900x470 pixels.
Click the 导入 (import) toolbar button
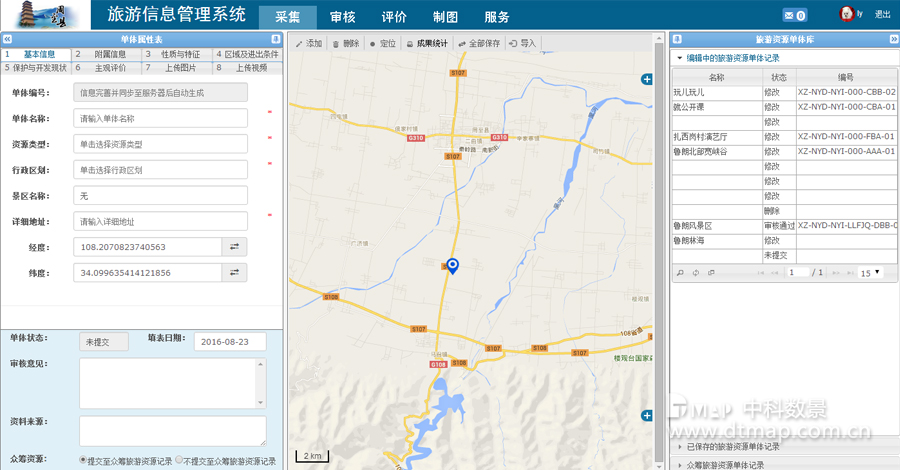[x=522, y=44]
